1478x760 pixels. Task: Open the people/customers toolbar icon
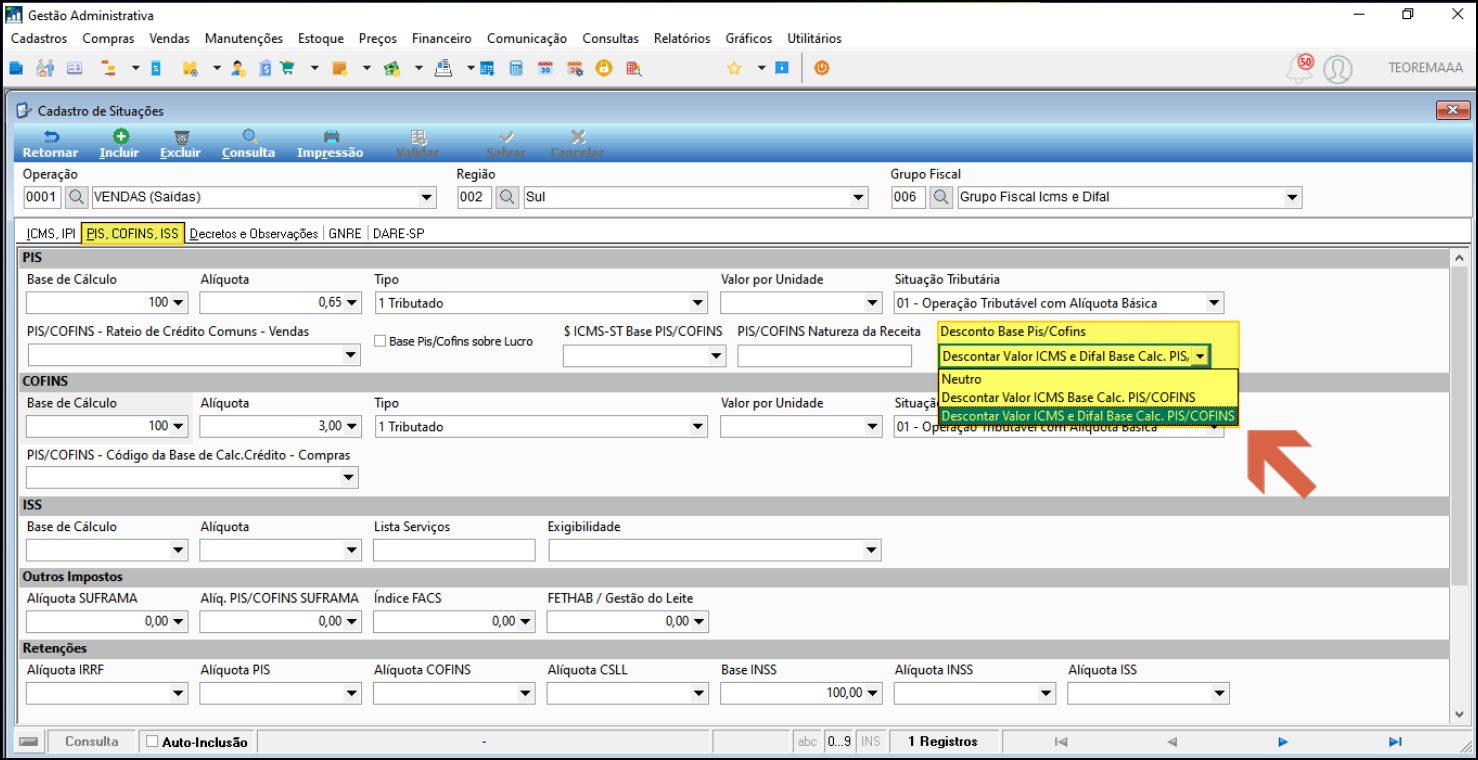click(x=45, y=68)
